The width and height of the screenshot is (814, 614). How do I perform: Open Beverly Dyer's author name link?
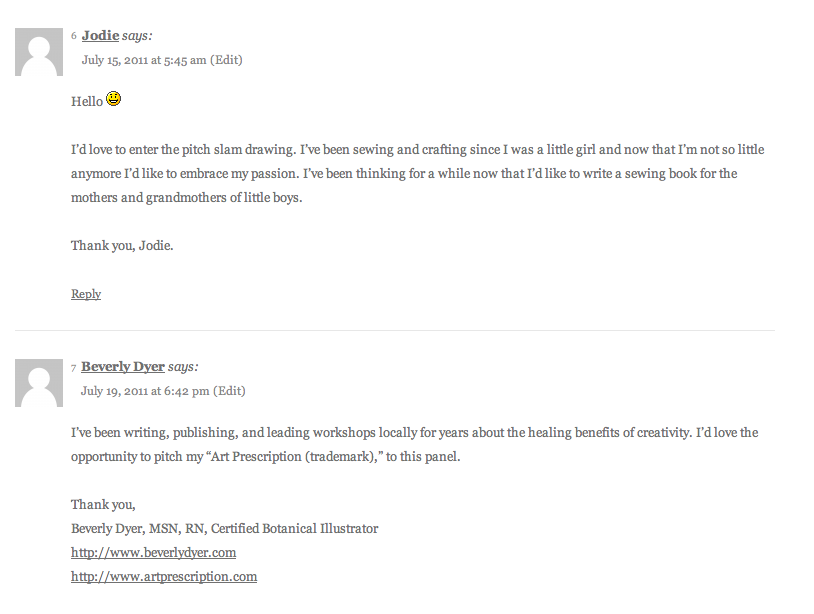[x=123, y=366]
